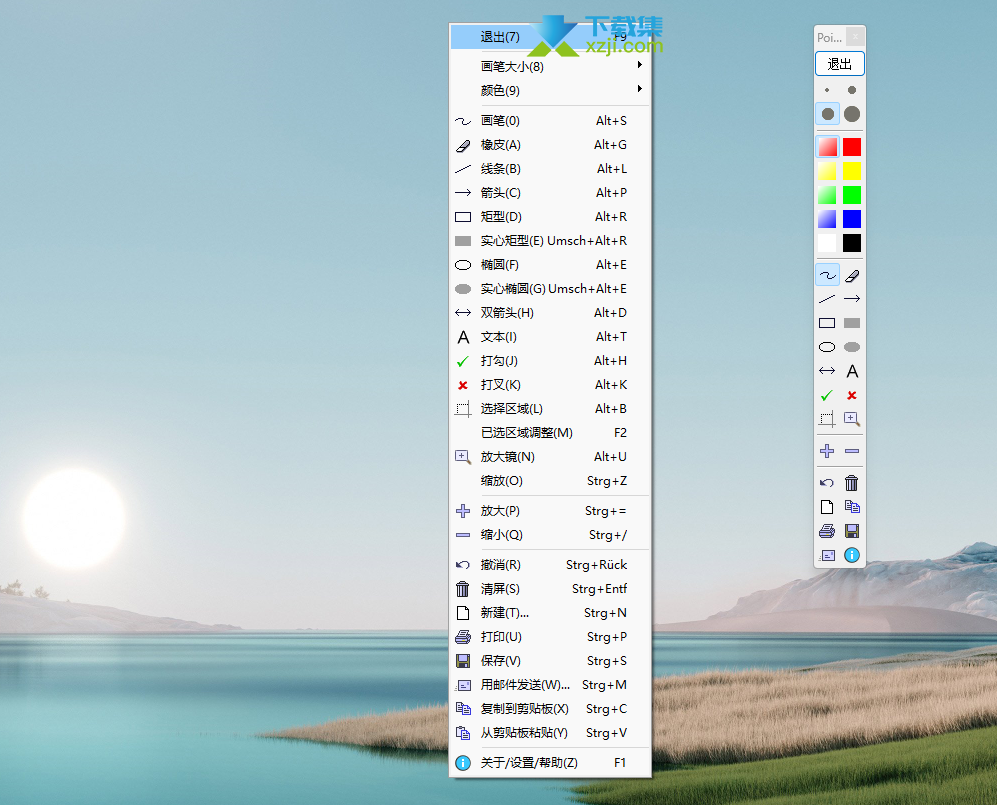
Task: Pick the green check mark stamp in the toolbar
Action: [x=827, y=396]
